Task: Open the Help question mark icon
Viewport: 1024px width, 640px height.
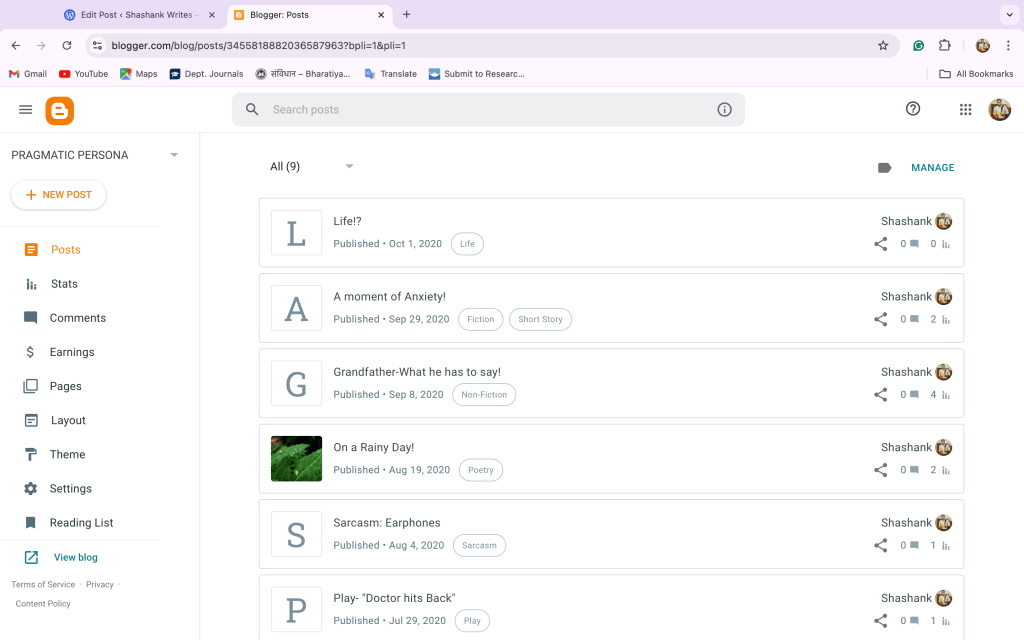Action: 912,109
